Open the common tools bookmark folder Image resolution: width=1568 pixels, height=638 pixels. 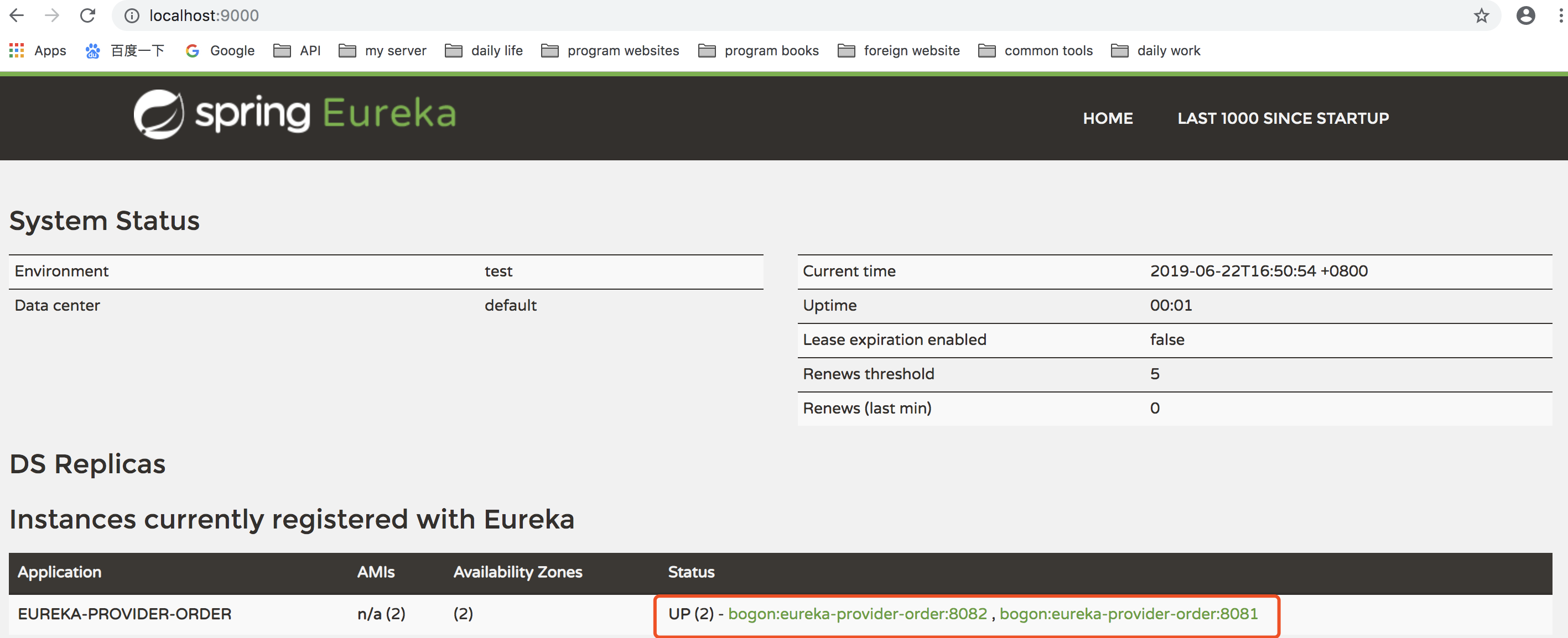click(x=1035, y=50)
